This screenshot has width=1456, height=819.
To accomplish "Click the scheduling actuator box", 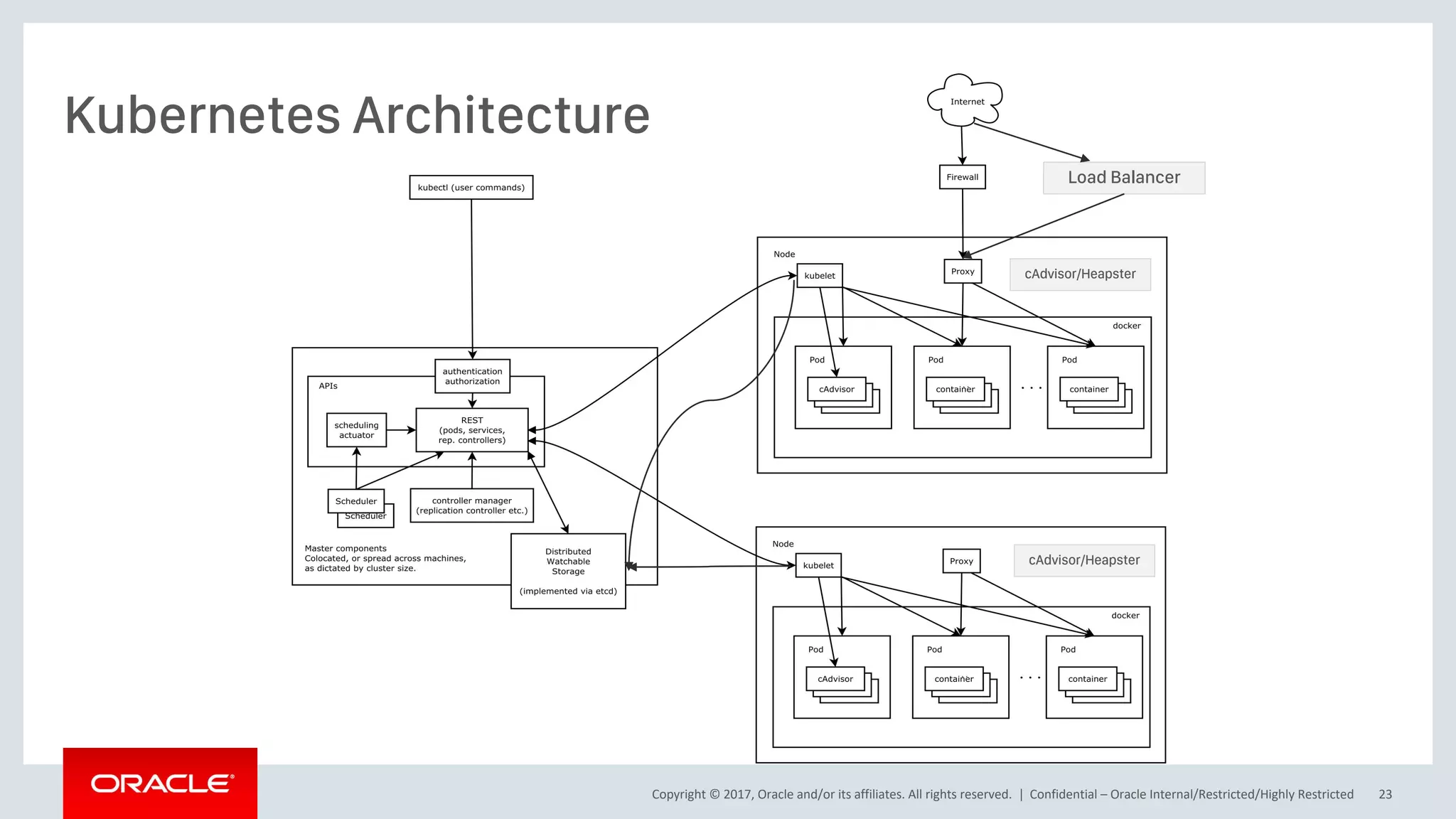I will (x=356, y=430).
